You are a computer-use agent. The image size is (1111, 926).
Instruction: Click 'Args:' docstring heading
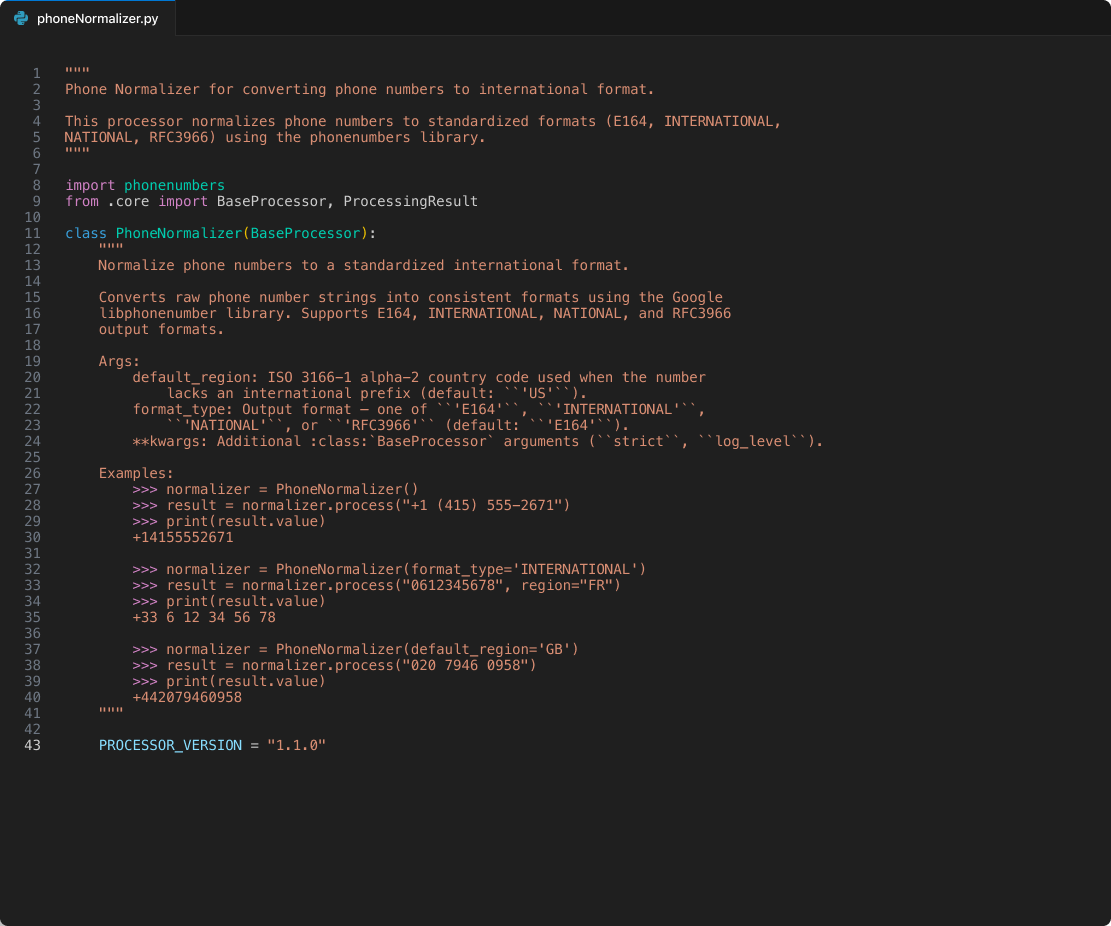coord(119,361)
